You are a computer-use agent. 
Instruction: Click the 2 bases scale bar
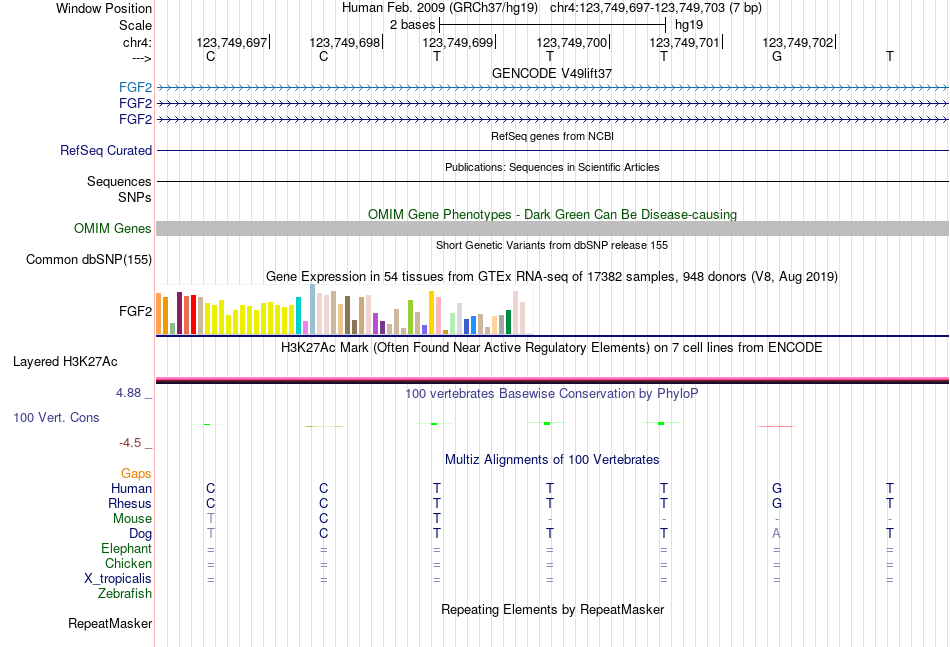coord(553,25)
